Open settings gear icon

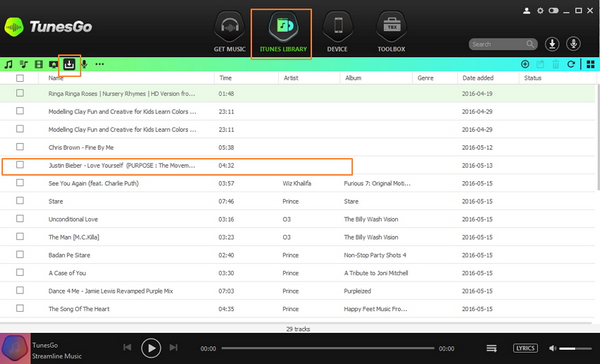(540, 11)
